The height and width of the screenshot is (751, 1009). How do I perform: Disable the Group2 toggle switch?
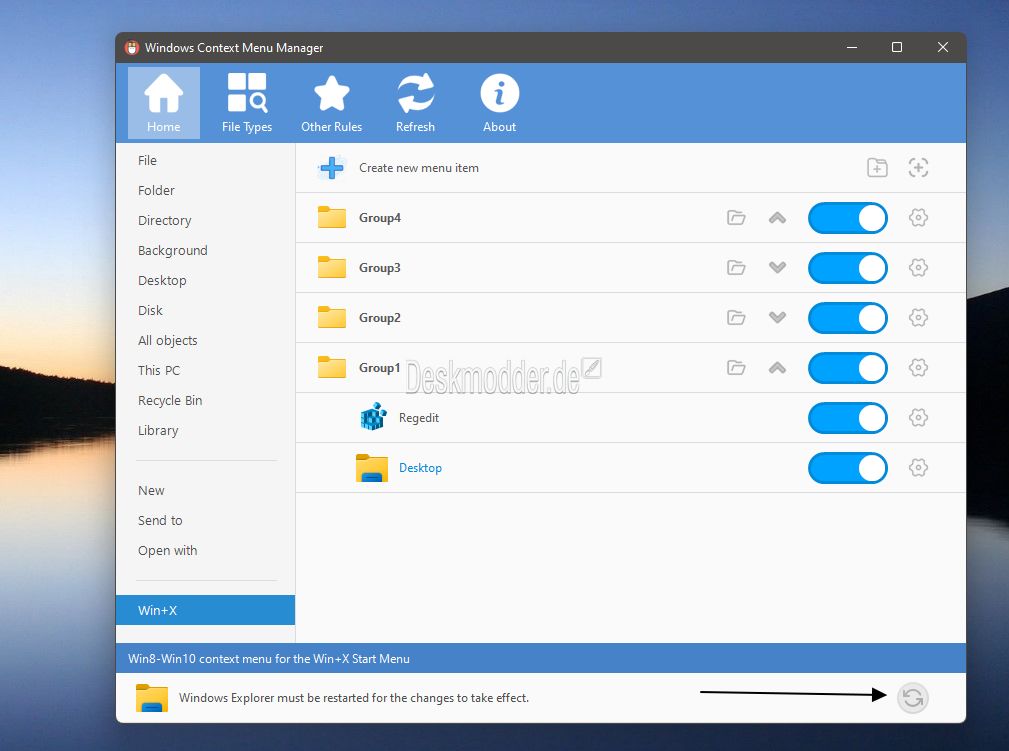tap(847, 318)
